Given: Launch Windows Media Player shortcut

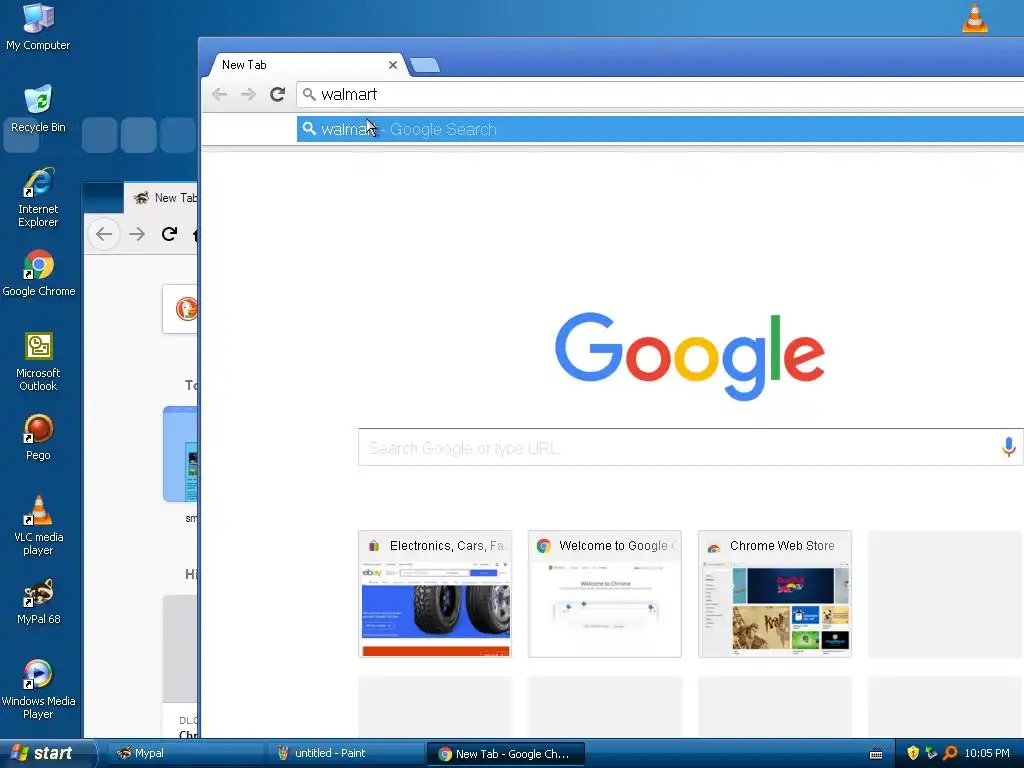Looking at the screenshot, I should coord(38,689).
